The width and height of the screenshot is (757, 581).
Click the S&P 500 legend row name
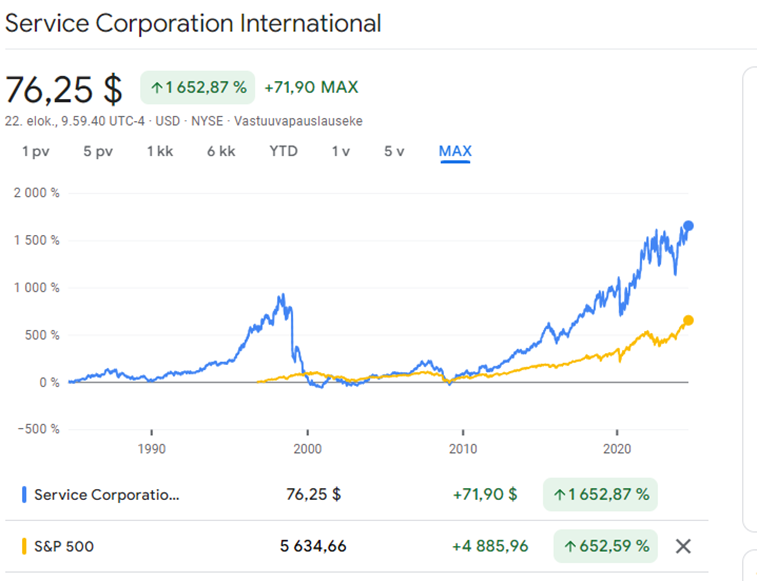pos(64,546)
